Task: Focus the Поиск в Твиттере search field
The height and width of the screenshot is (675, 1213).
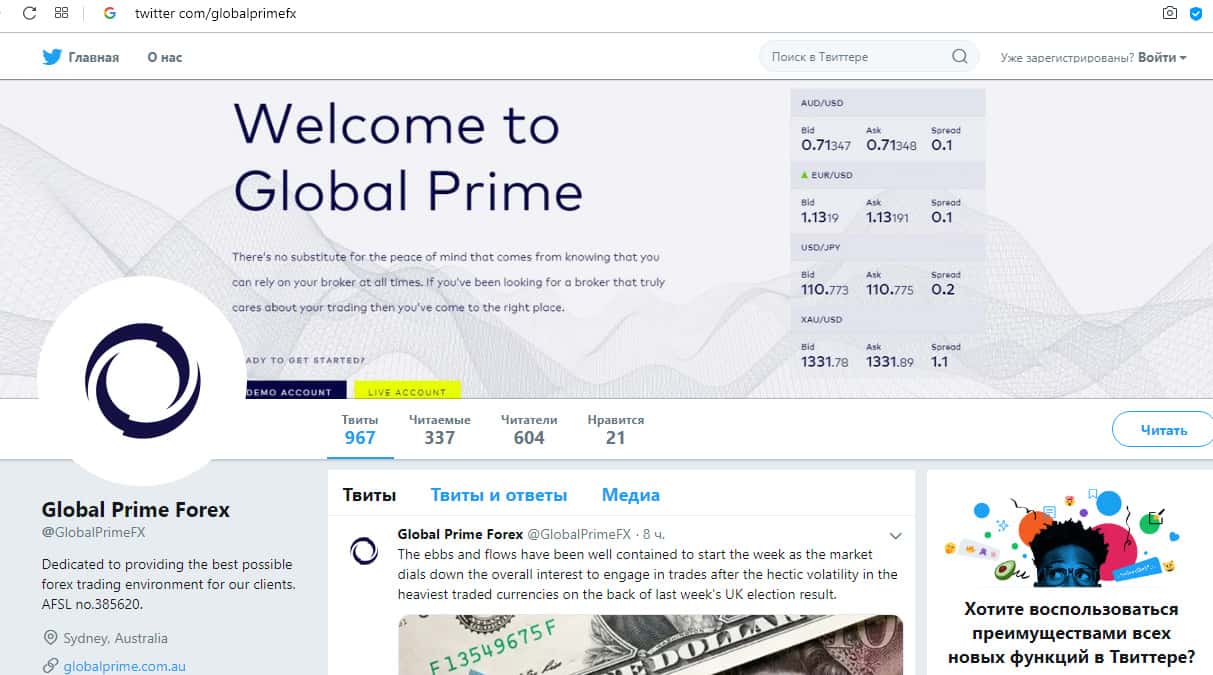Action: pyautogui.click(x=869, y=57)
